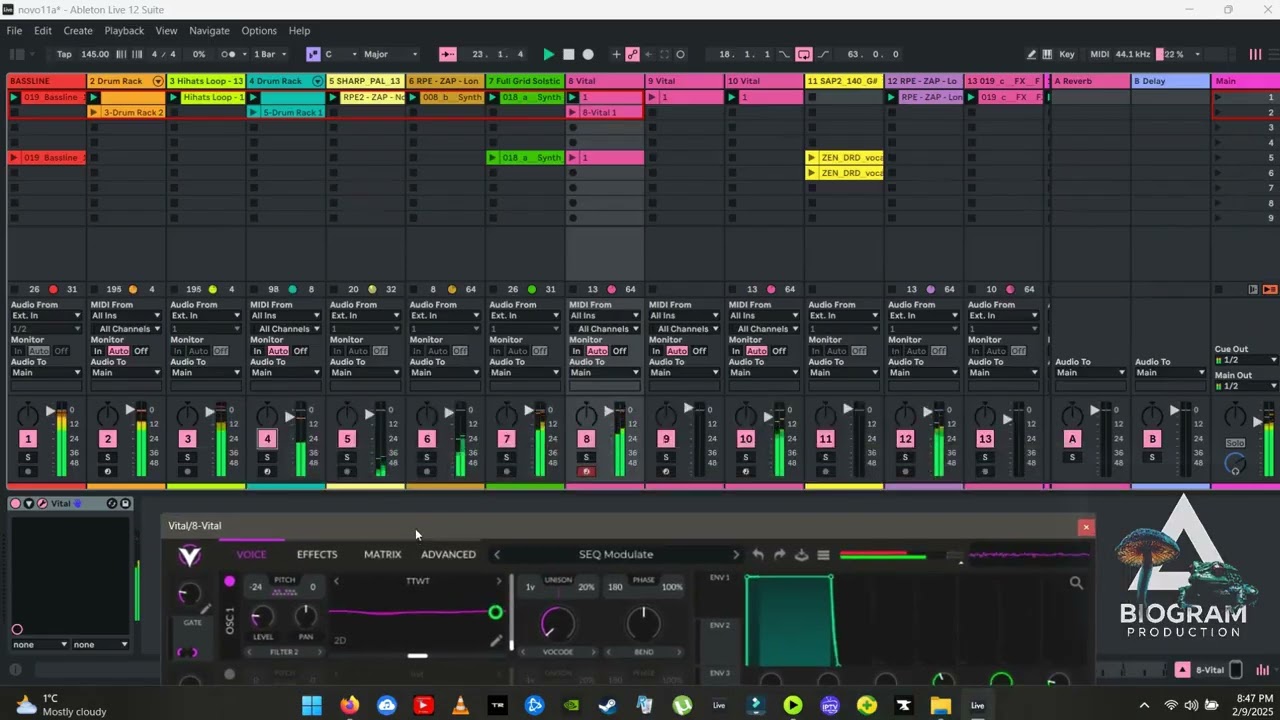Click the Tap tempo button
Viewport: 1280px width, 720px height.
64,54
